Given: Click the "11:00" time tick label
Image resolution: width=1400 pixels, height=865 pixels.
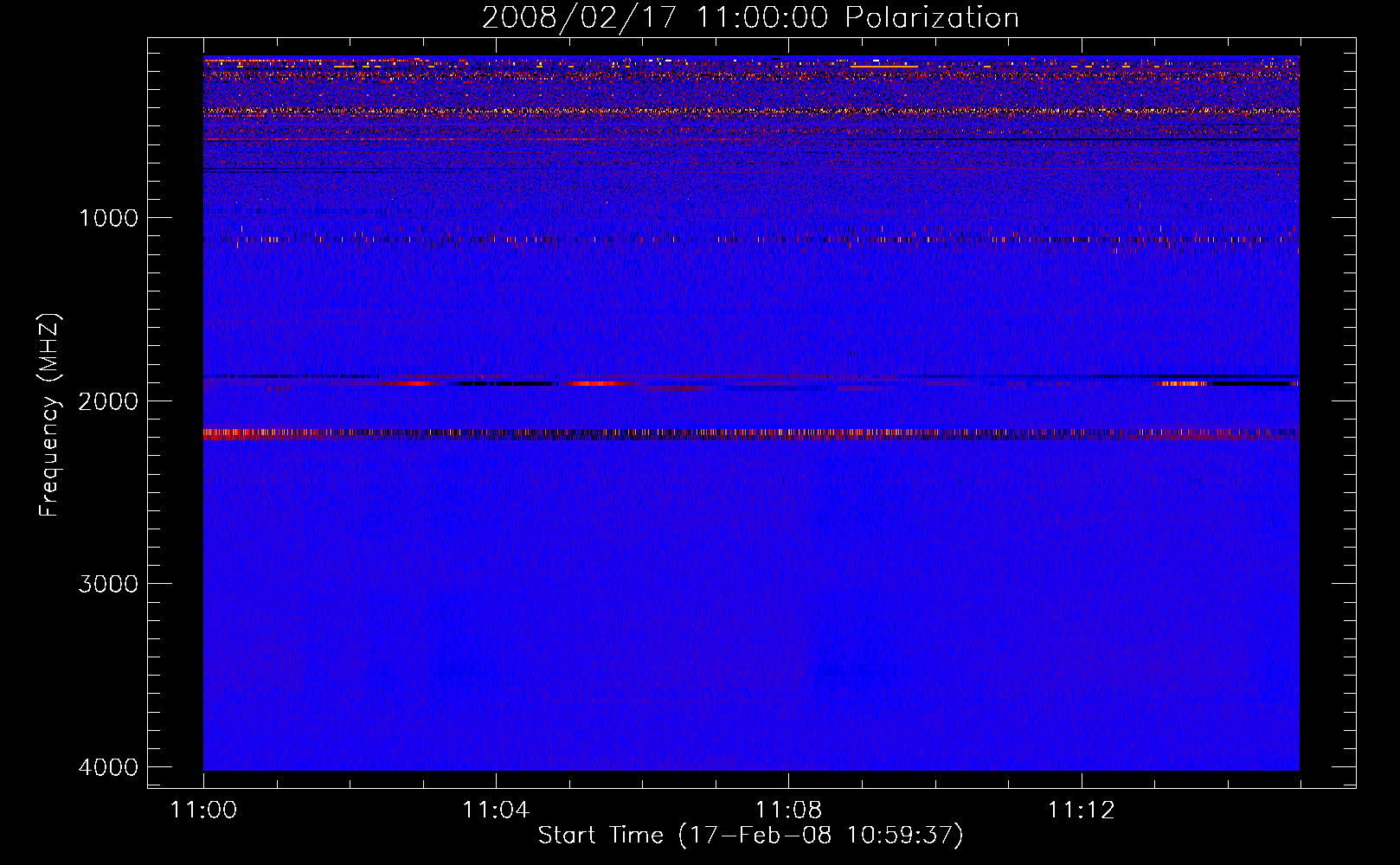Looking at the screenshot, I should [203, 811].
